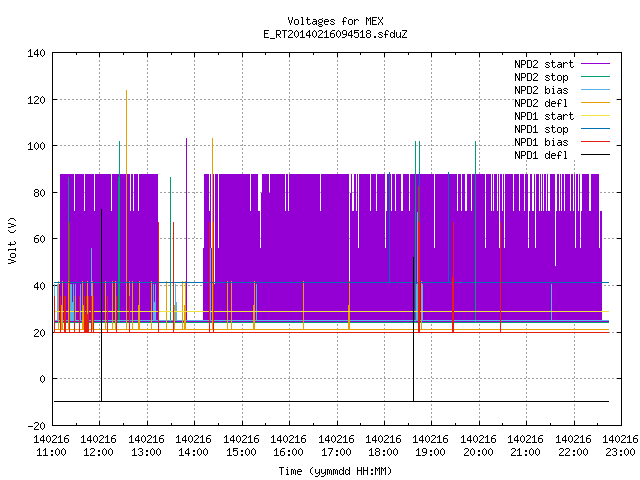Click the black NPD1 defl spike before 19:00
The width and height of the screenshot is (640, 480).
[x=413, y=329]
